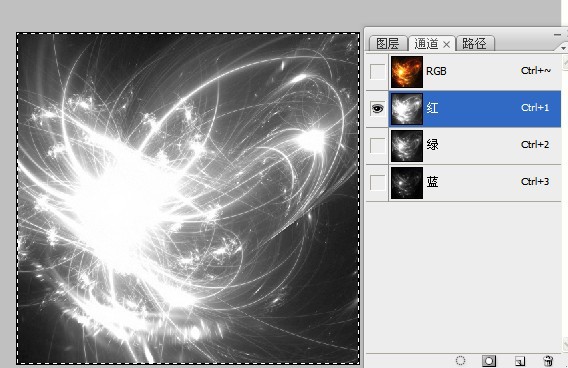Click the Ctrl+3 shortcut label

tap(535, 181)
